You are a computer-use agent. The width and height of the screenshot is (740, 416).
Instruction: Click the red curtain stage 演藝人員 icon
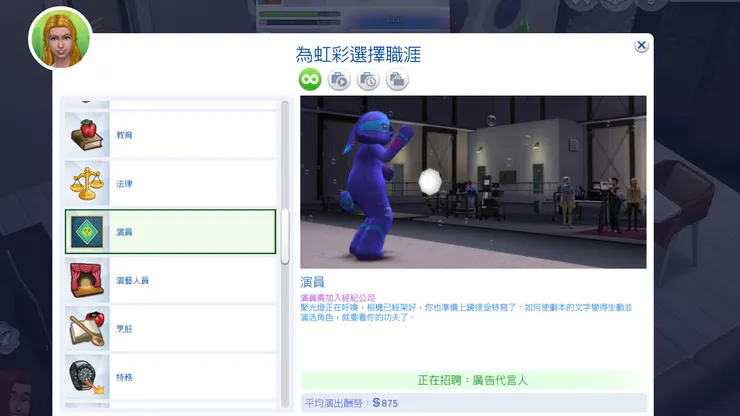[87, 280]
